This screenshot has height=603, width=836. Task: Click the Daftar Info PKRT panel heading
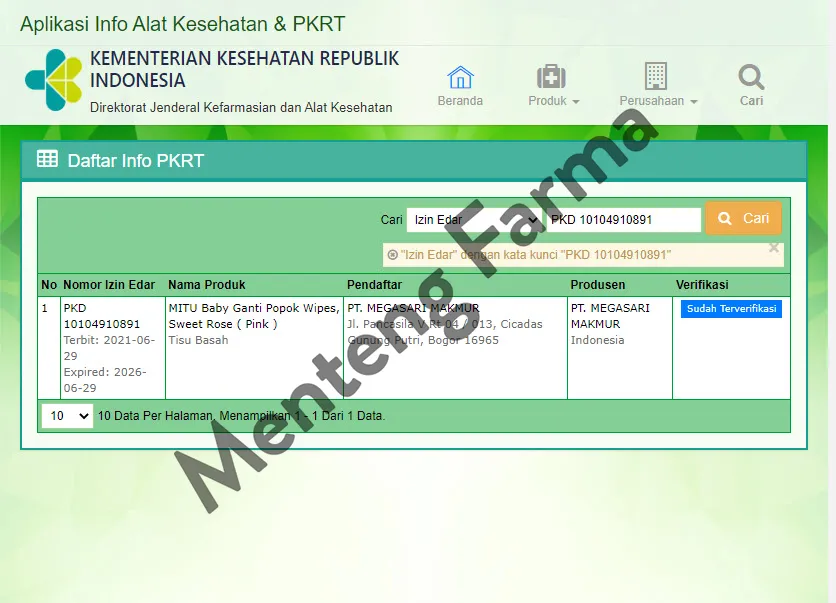(135, 160)
